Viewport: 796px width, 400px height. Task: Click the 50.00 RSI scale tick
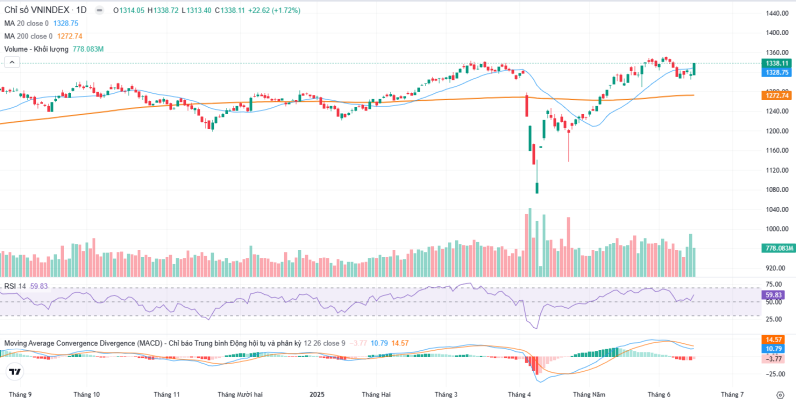[774, 302]
